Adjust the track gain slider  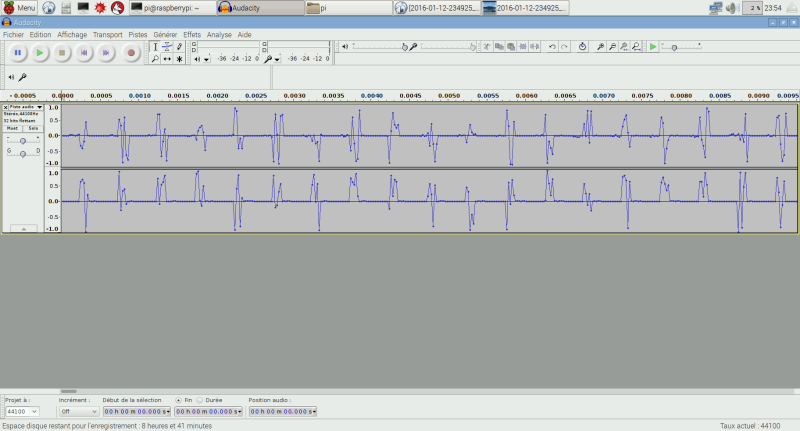(x=22, y=141)
